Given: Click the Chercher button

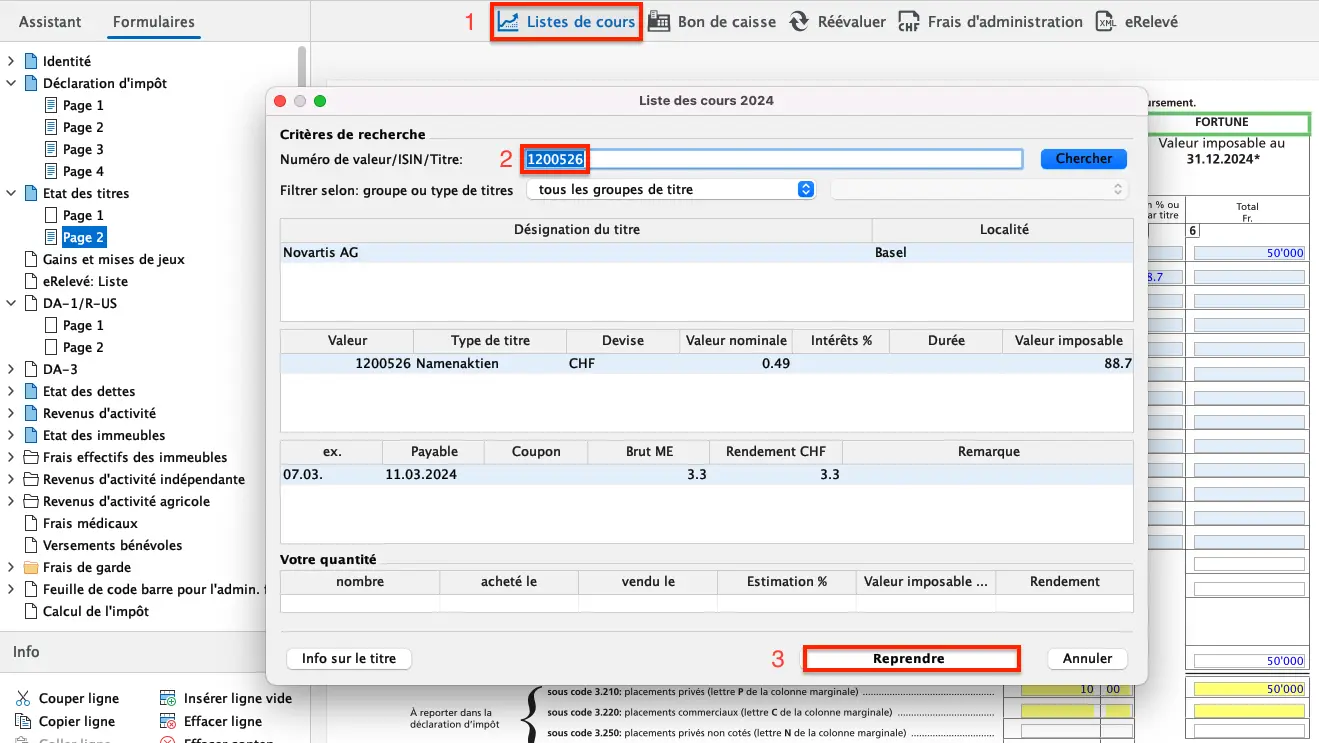Looking at the screenshot, I should (1083, 158).
